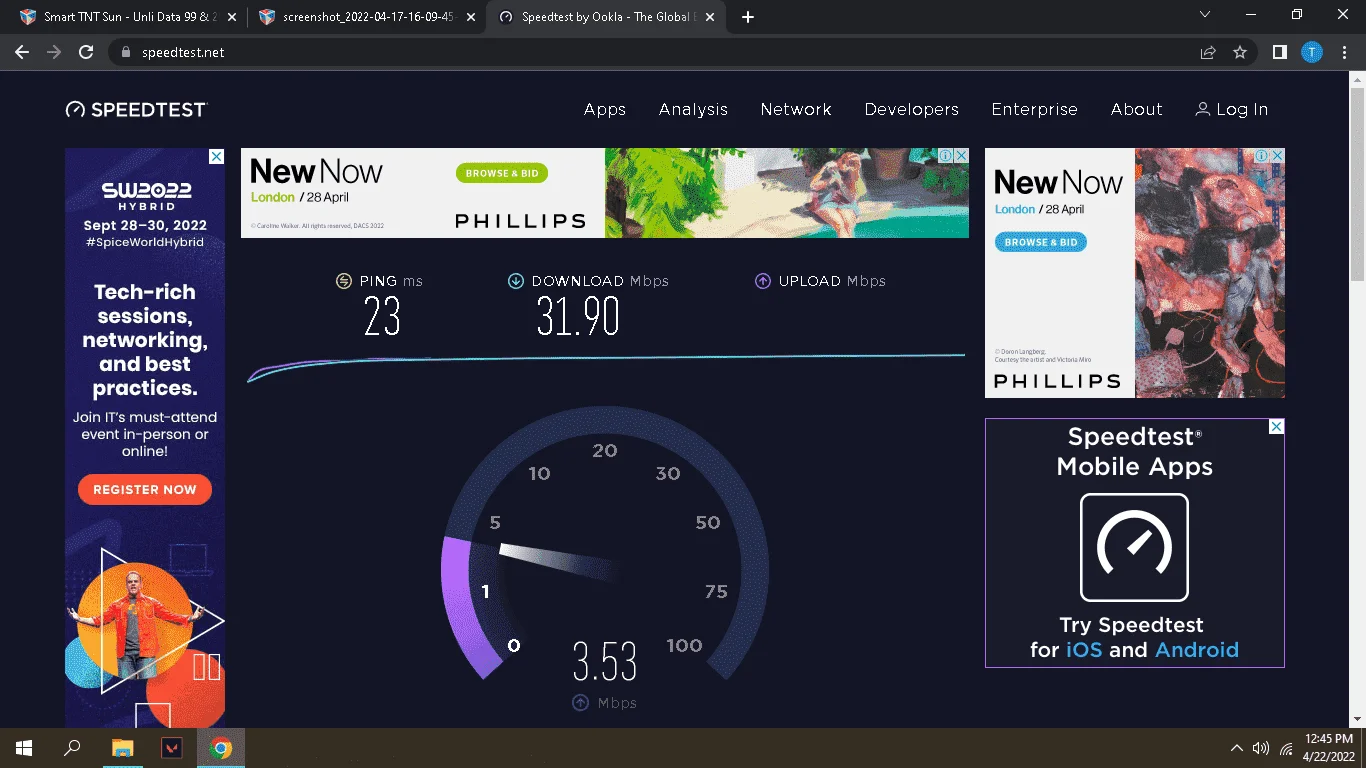Close the screenshot_2022-04-17 tab
Image resolution: width=1366 pixels, height=768 pixels.
[x=469, y=17]
